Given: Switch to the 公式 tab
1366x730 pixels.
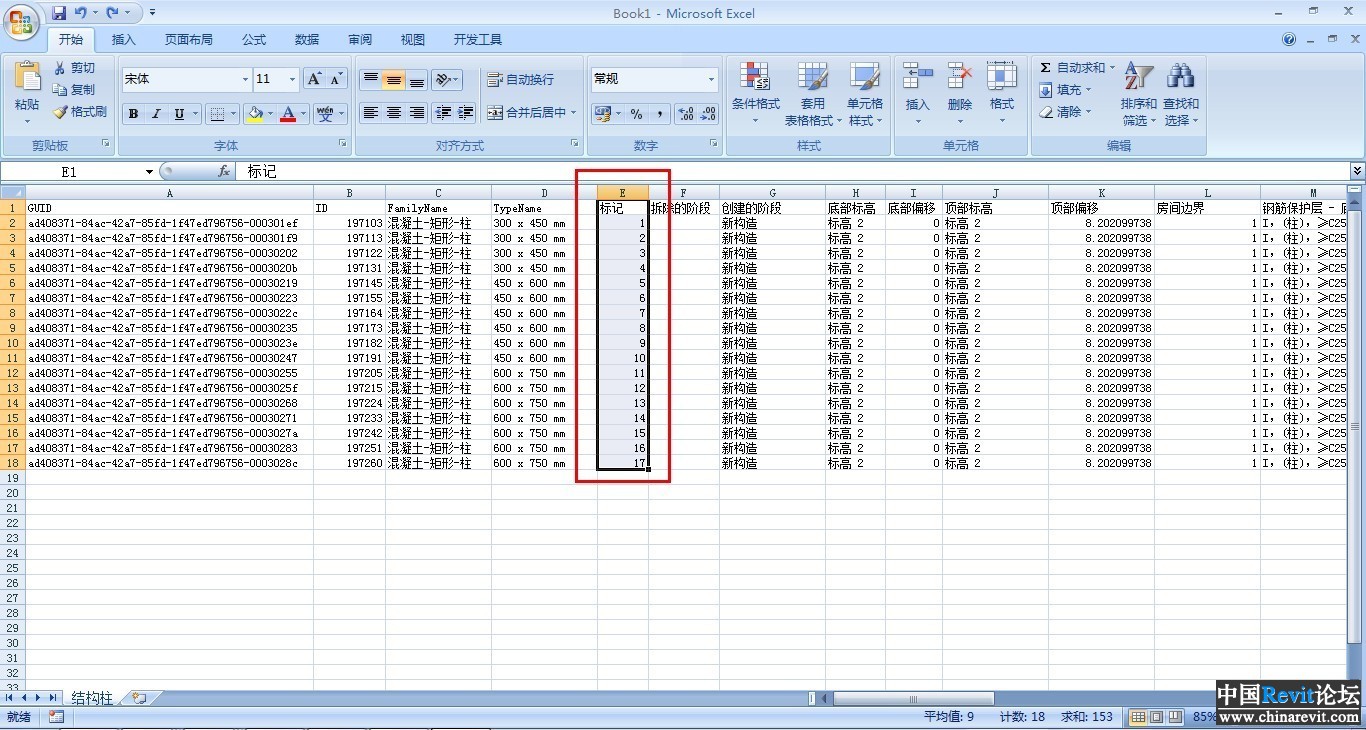Looking at the screenshot, I should pyautogui.click(x=254, y=40).
